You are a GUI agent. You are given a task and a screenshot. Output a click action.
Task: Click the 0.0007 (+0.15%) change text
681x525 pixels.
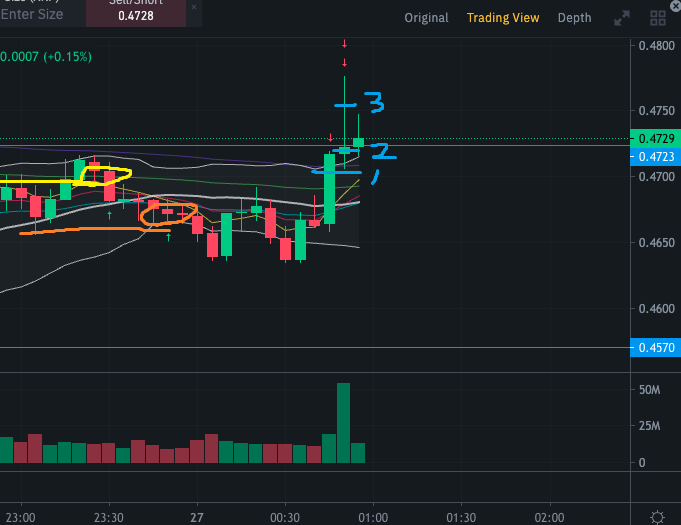[x=46, y=57]
